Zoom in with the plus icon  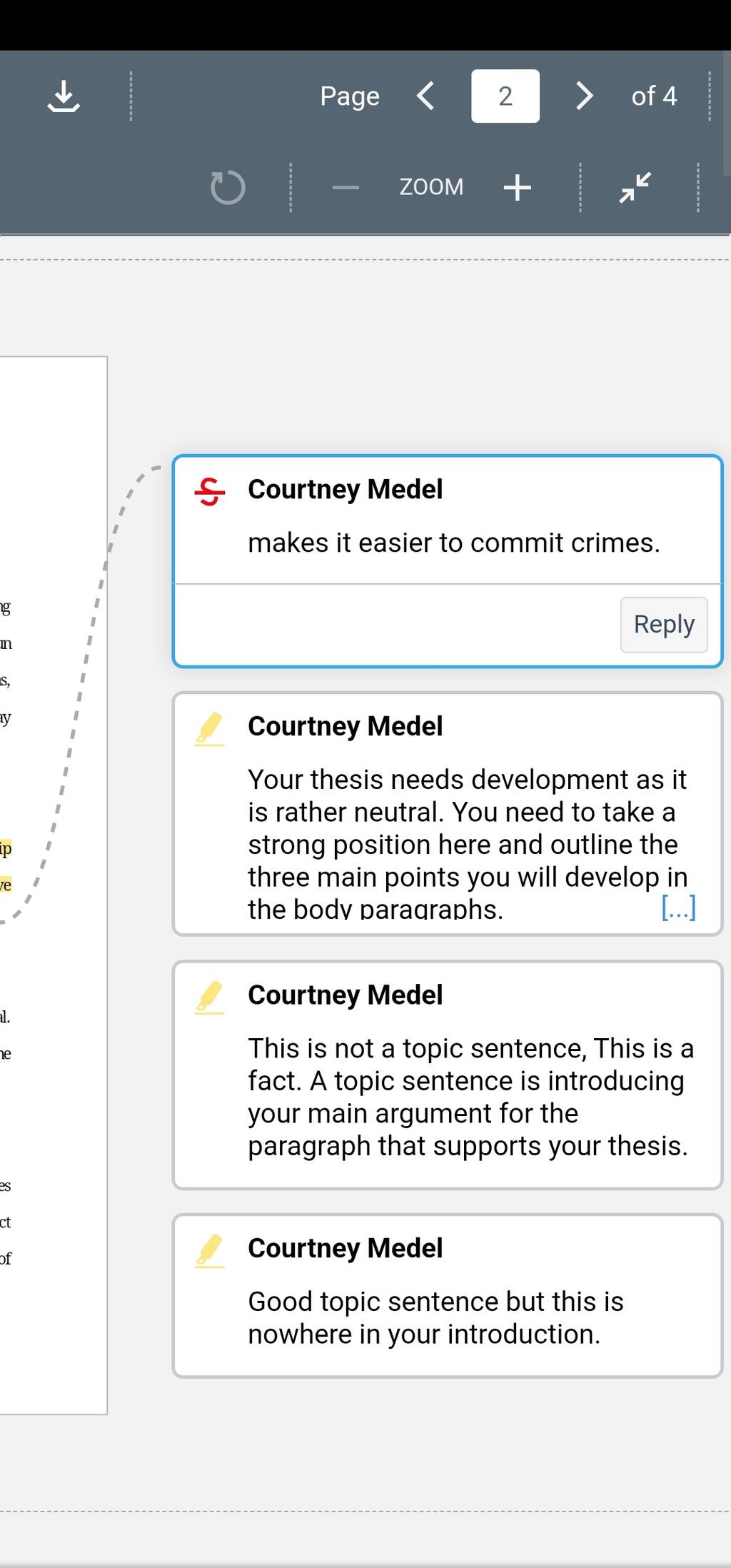pyautogui.click(x=517, y=188)
